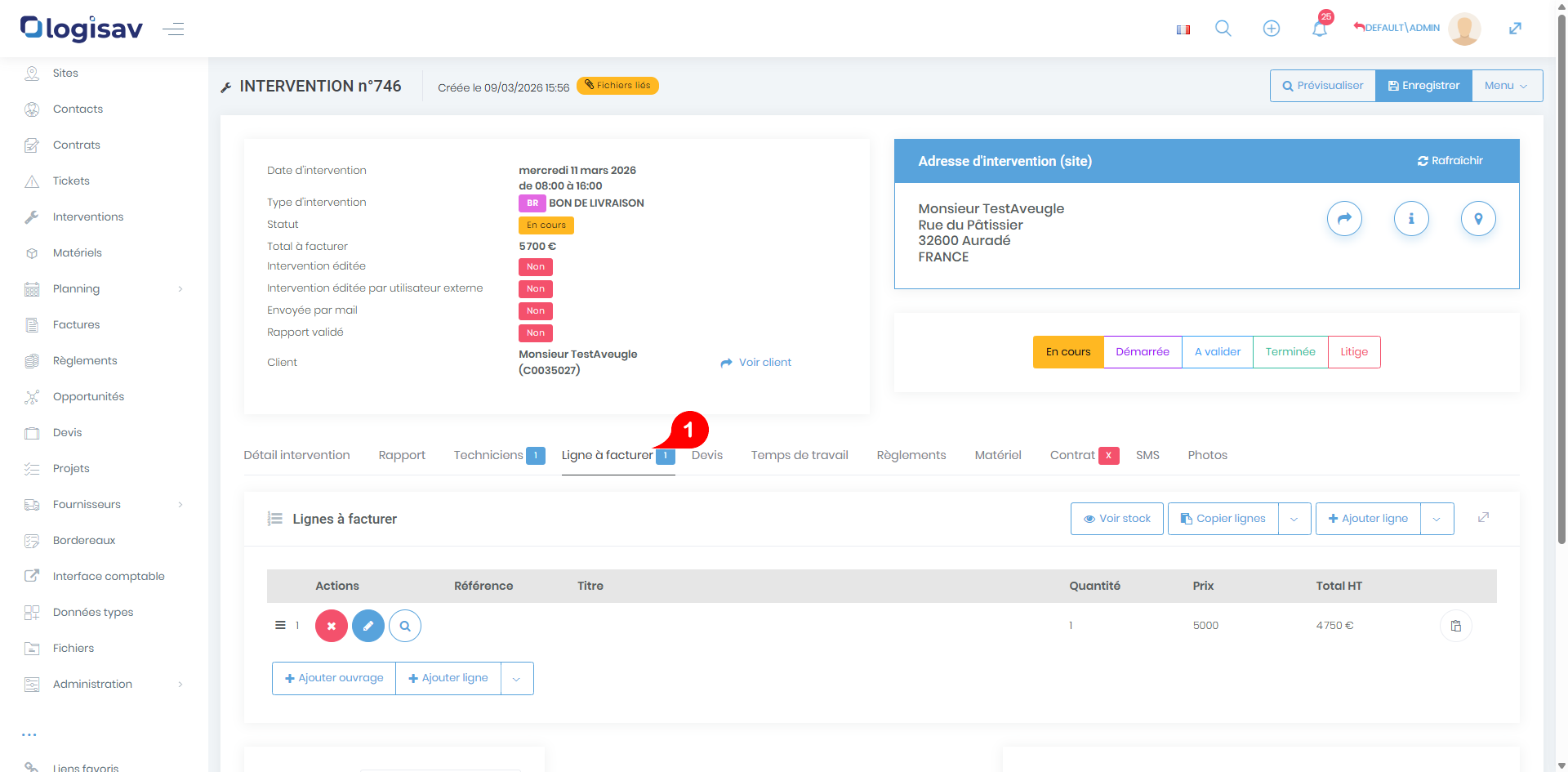
Task: Toggle the sidebar collapse hamburger icon
Action: [x=173, y=29]
